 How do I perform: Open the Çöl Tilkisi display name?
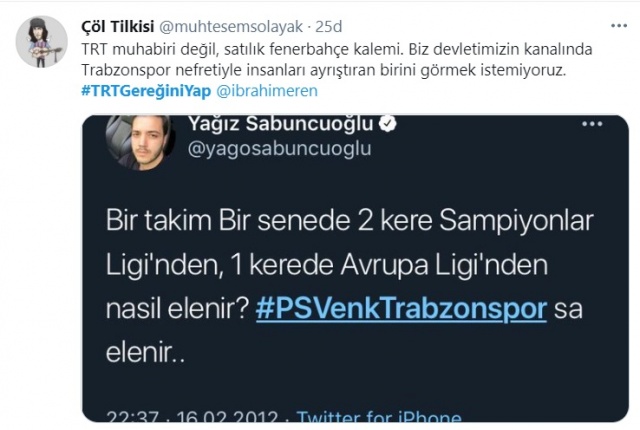118,27
